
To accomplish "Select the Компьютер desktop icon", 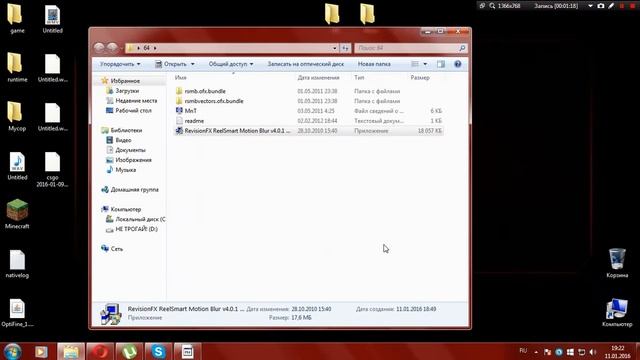I will click(x=617, y=312).
